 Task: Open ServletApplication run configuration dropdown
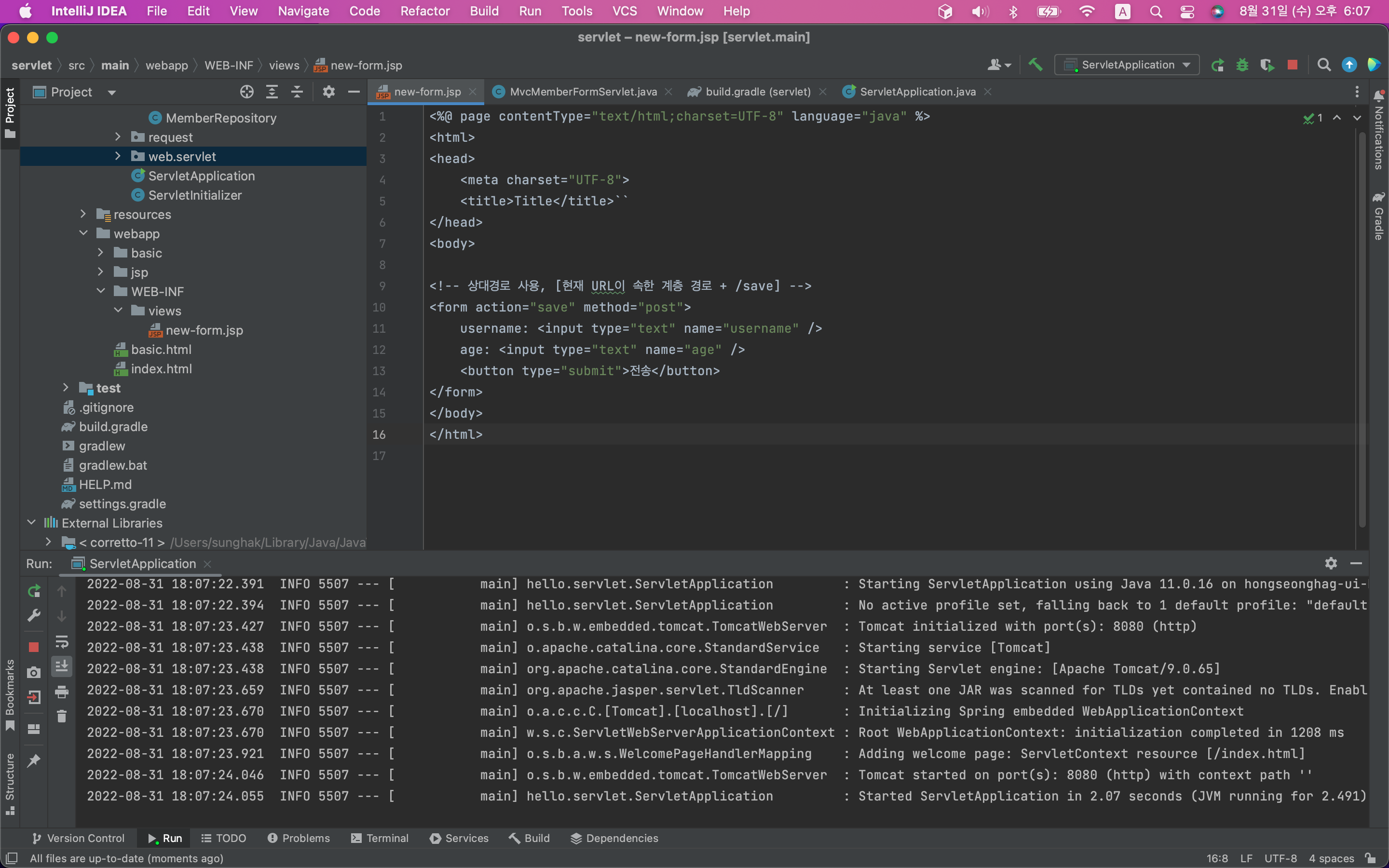(1127, 65)
